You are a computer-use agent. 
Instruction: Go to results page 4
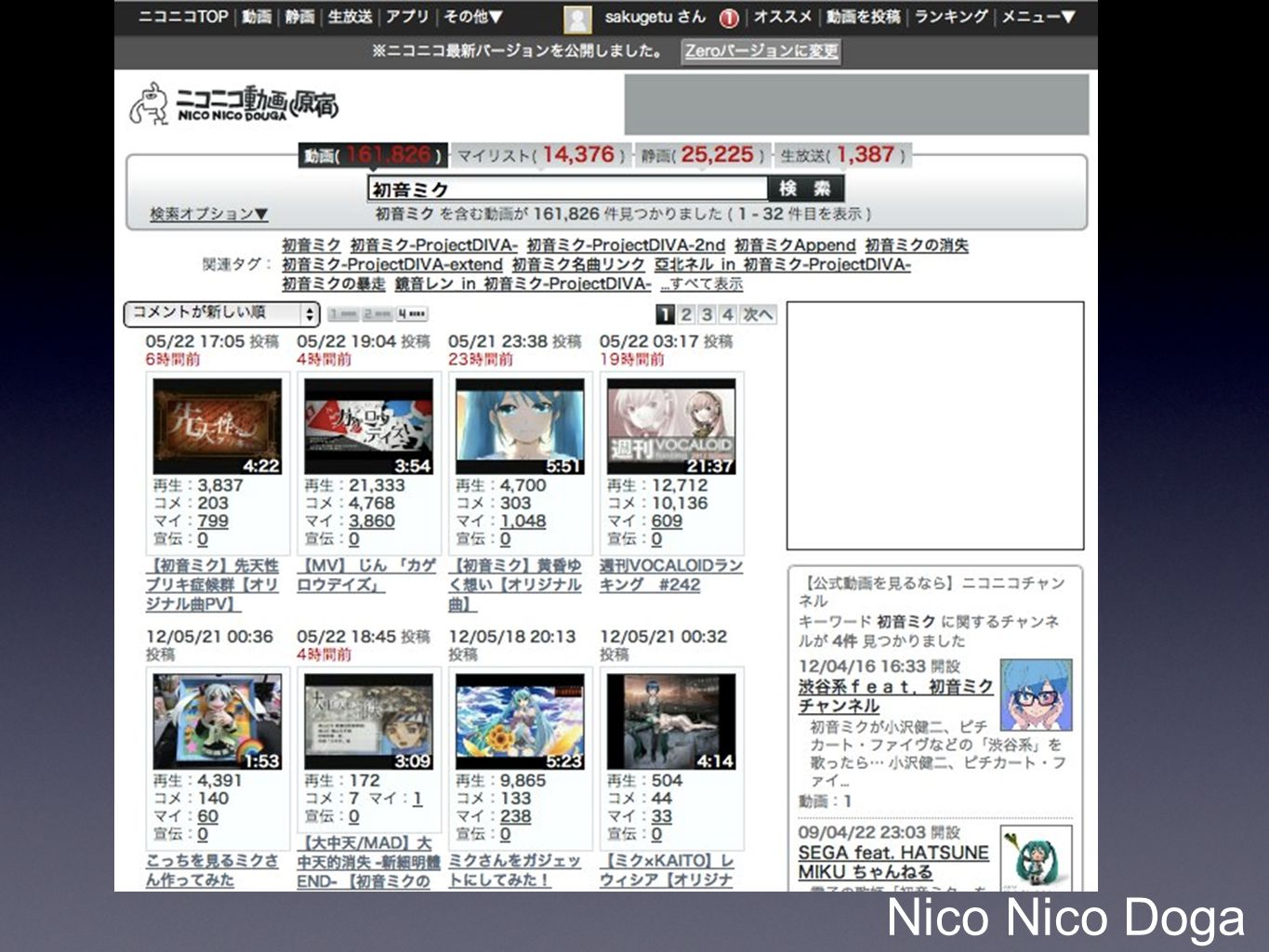[727, 314]
